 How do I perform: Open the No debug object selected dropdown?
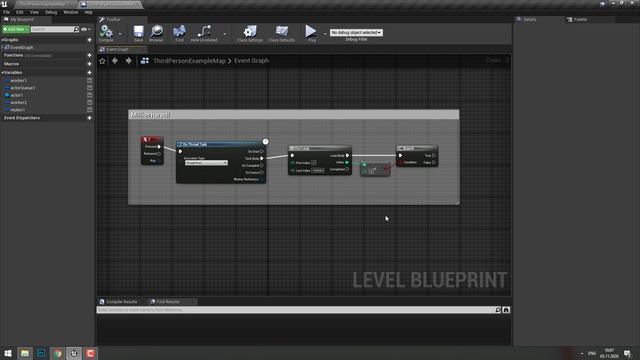356,32
